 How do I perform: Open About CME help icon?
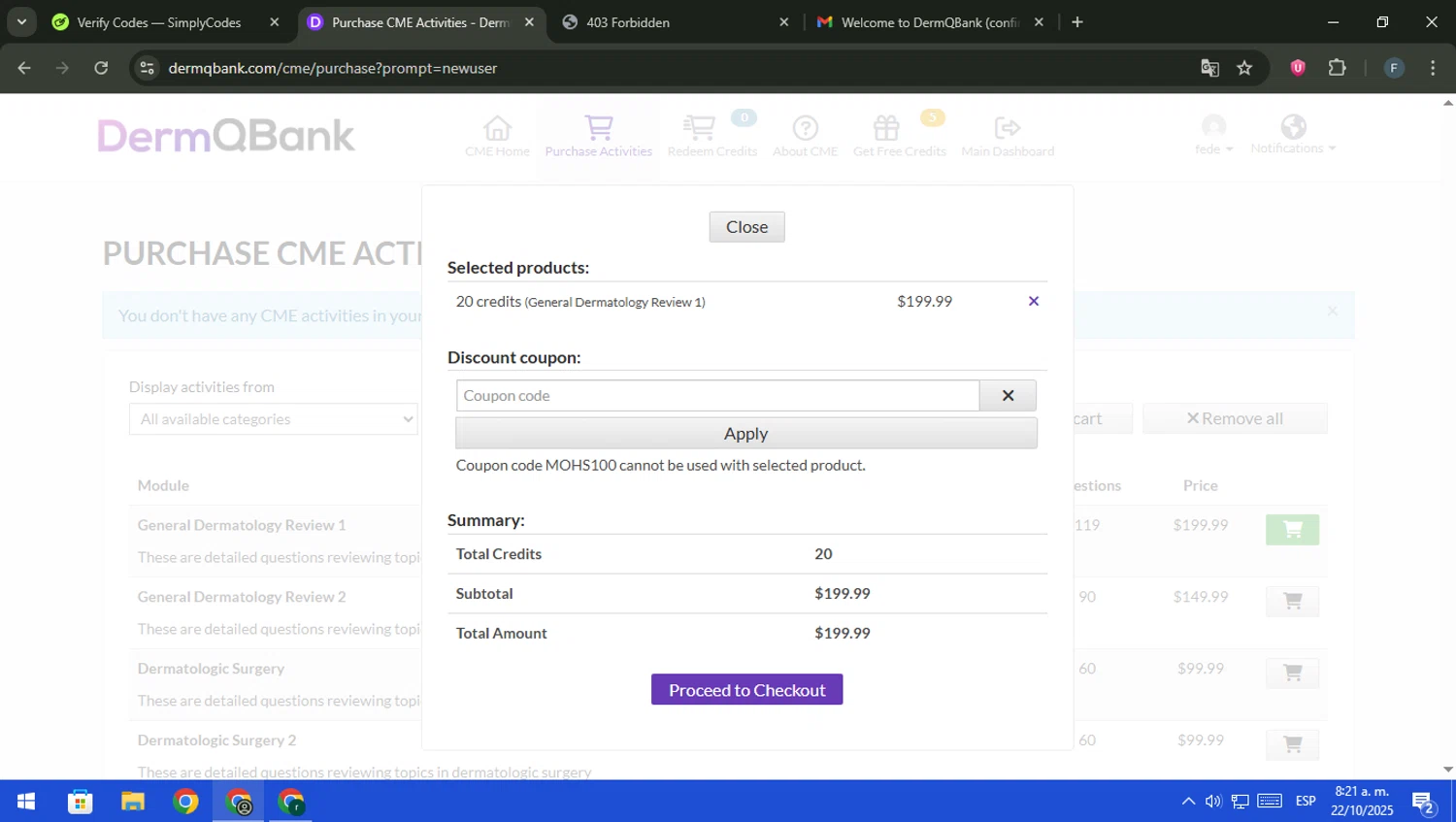tap(805, 136)
